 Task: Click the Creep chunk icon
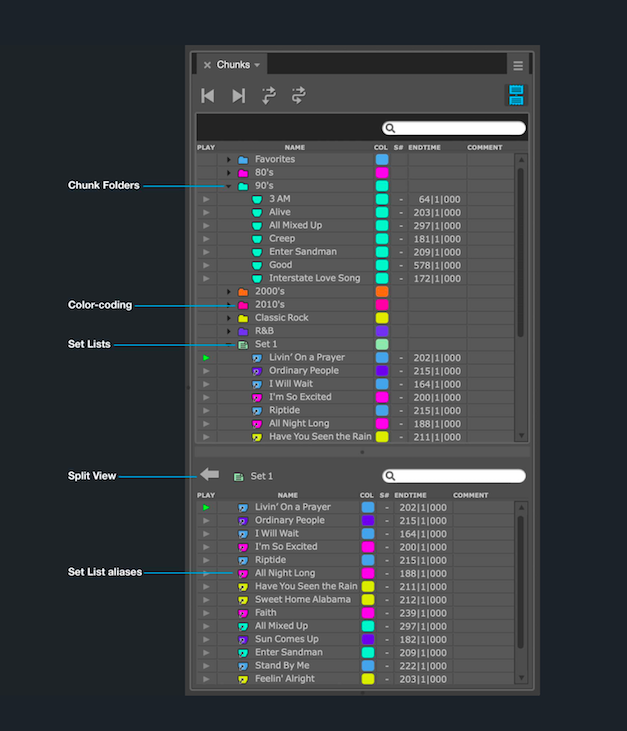256,239
